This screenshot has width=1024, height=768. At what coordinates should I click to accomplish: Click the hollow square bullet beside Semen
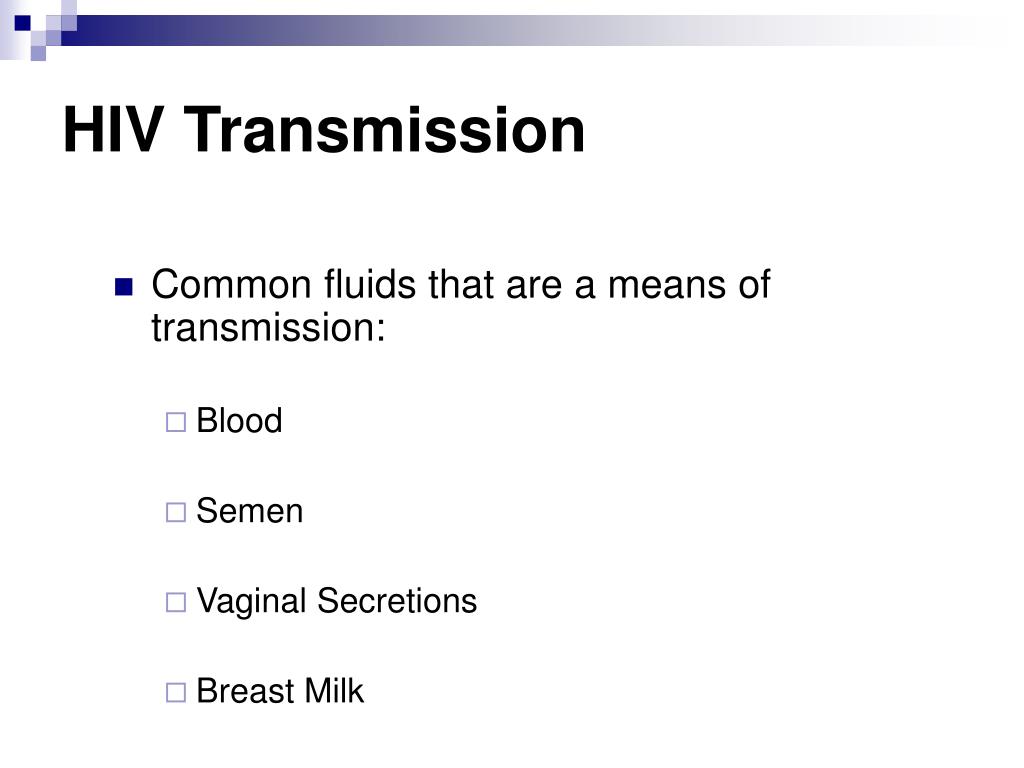click(x=176, y=512)
